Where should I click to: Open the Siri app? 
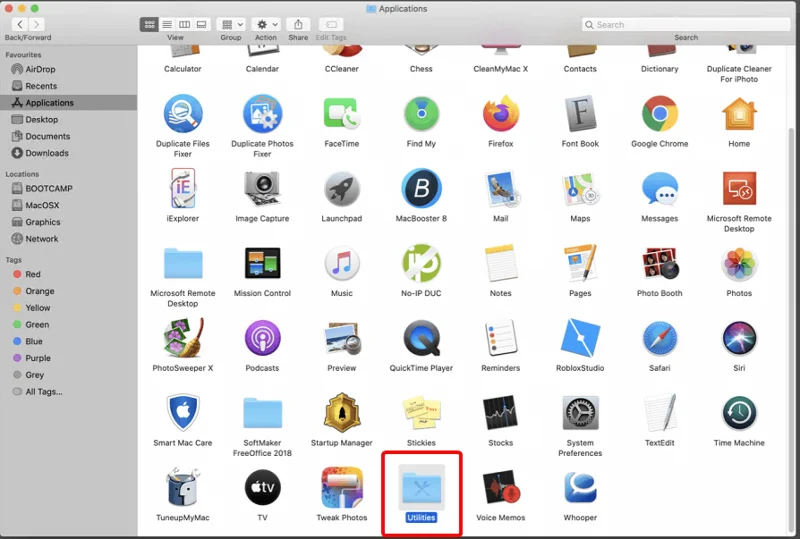739,337
